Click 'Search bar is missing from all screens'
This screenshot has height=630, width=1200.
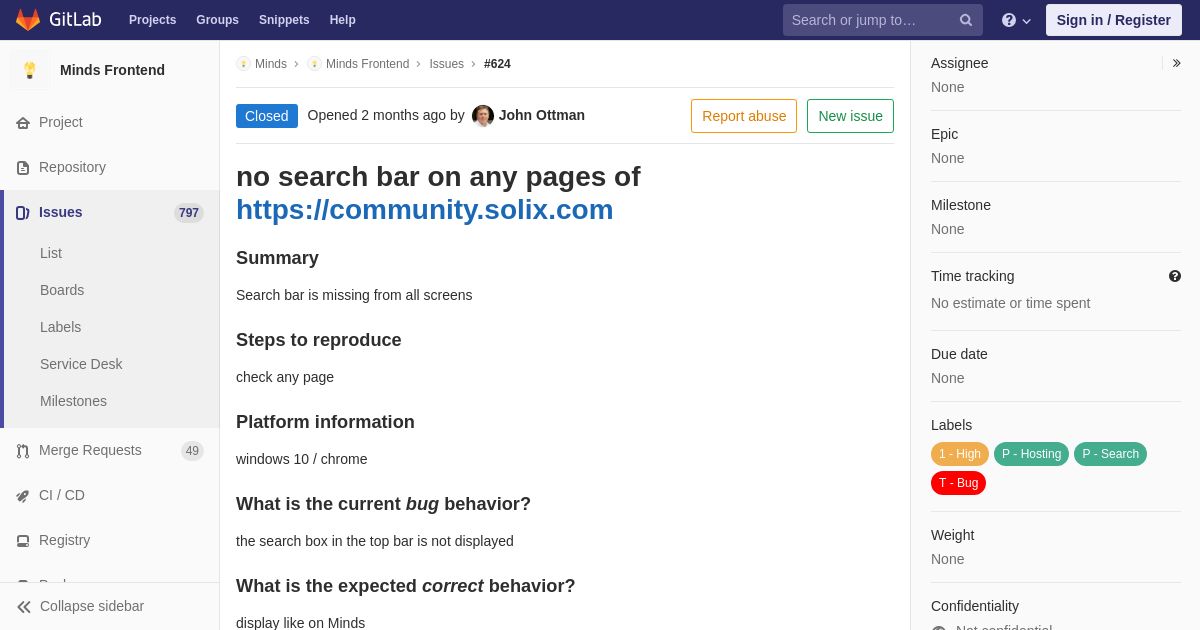pyautogui.click(x=354, y=295)
